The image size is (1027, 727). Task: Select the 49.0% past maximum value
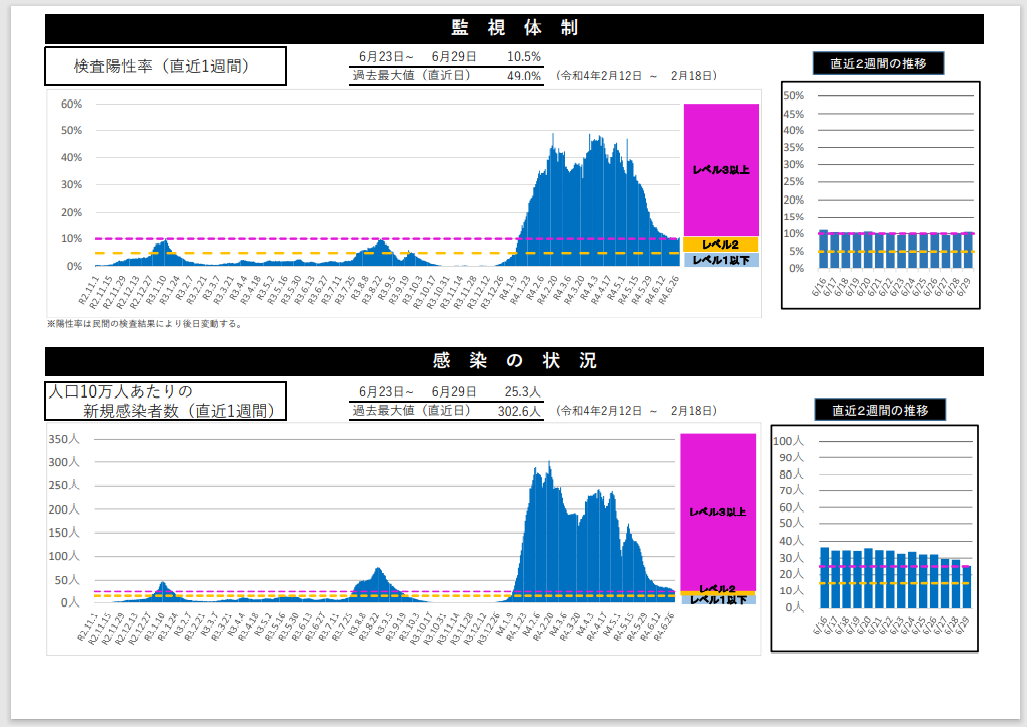(523, 75)
